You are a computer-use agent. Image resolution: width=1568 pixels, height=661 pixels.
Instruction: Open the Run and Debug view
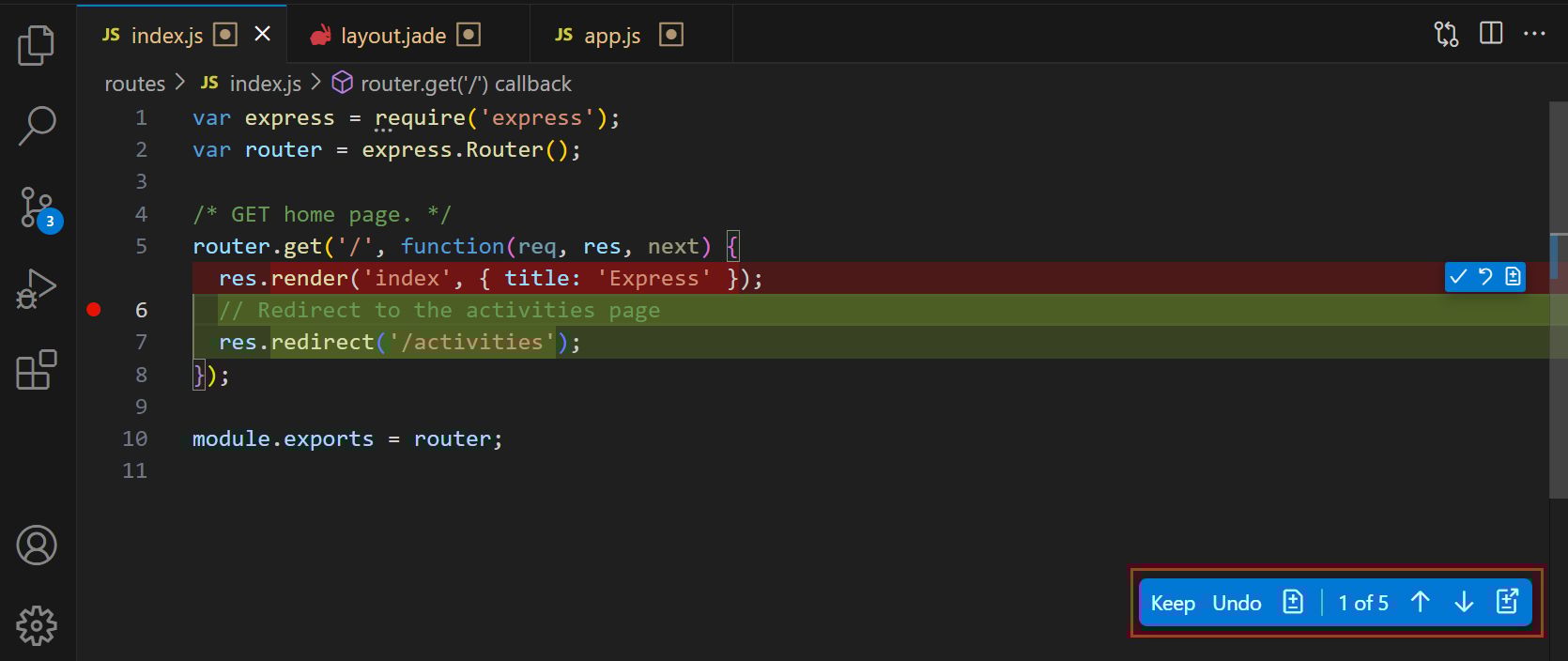tap(37, 288)
